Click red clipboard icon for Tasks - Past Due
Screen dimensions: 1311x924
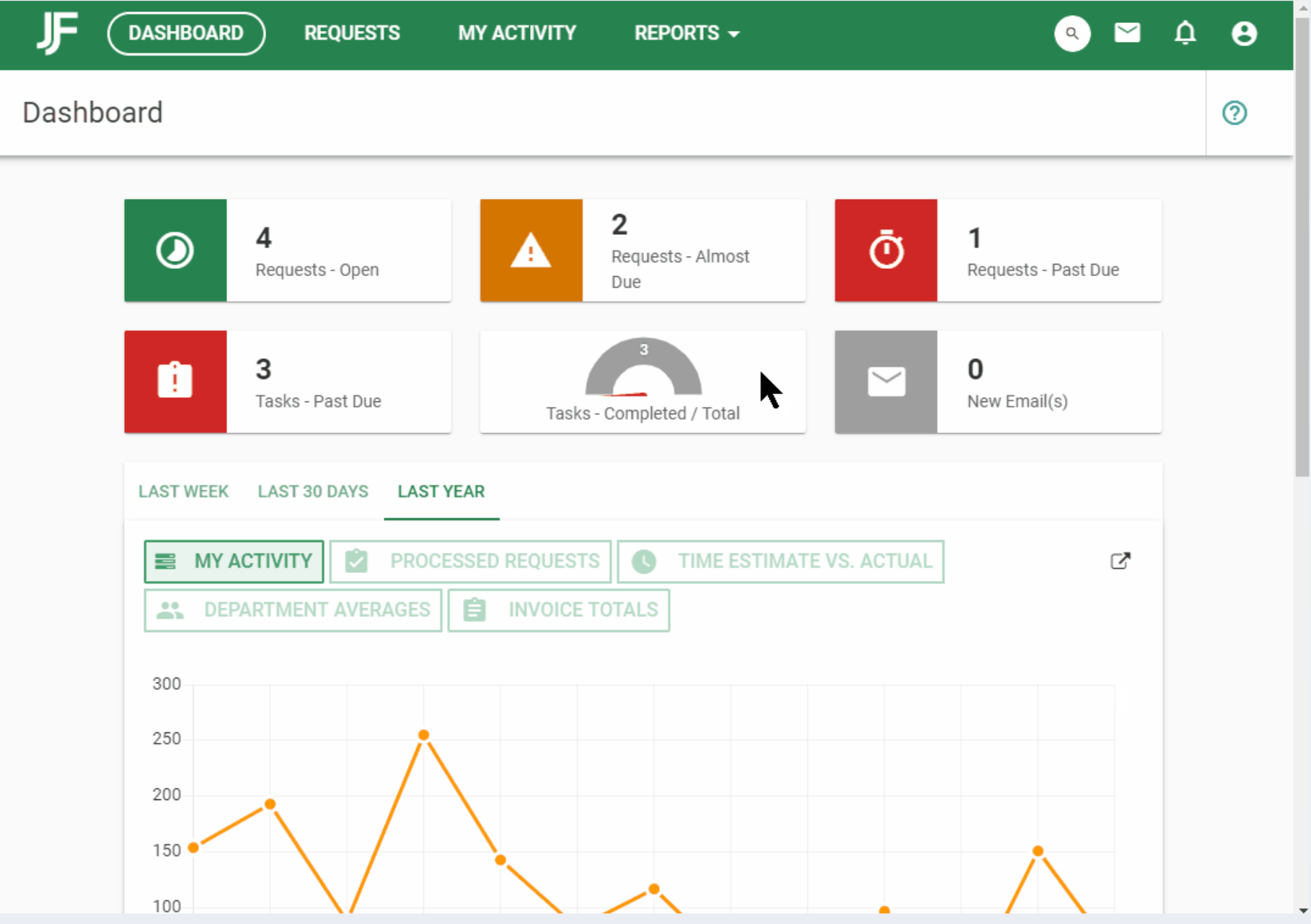[175, 381]
